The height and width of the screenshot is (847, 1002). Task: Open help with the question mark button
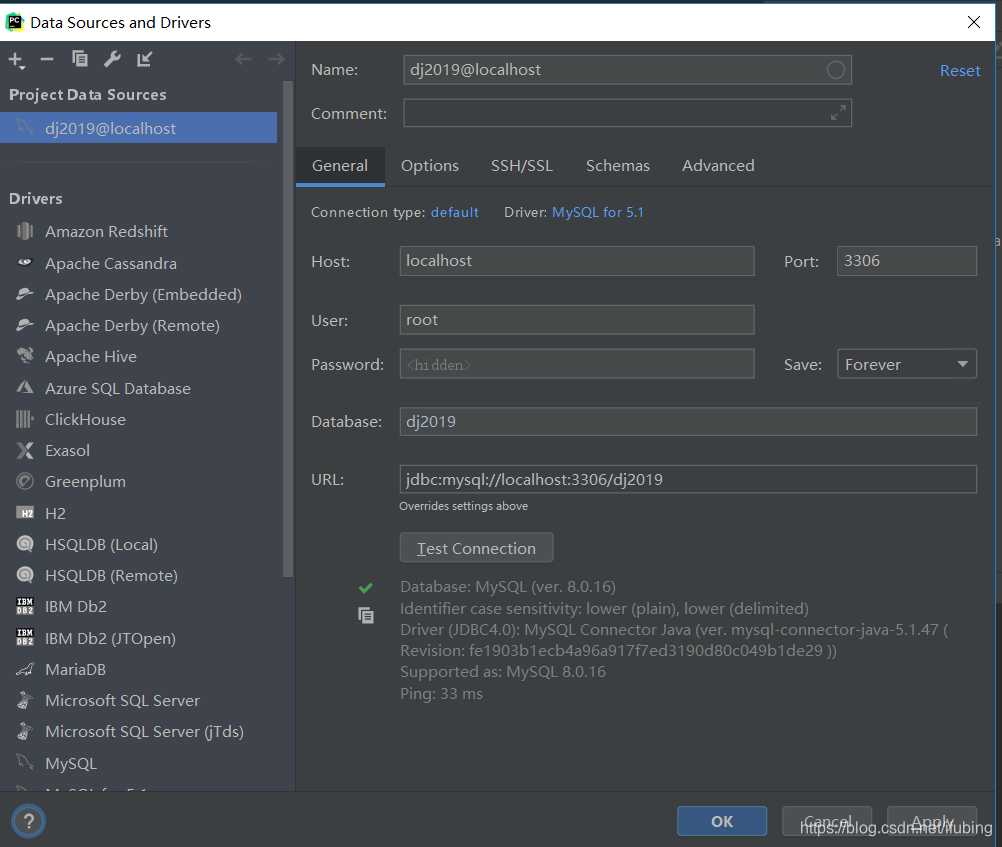click(28, 821)
